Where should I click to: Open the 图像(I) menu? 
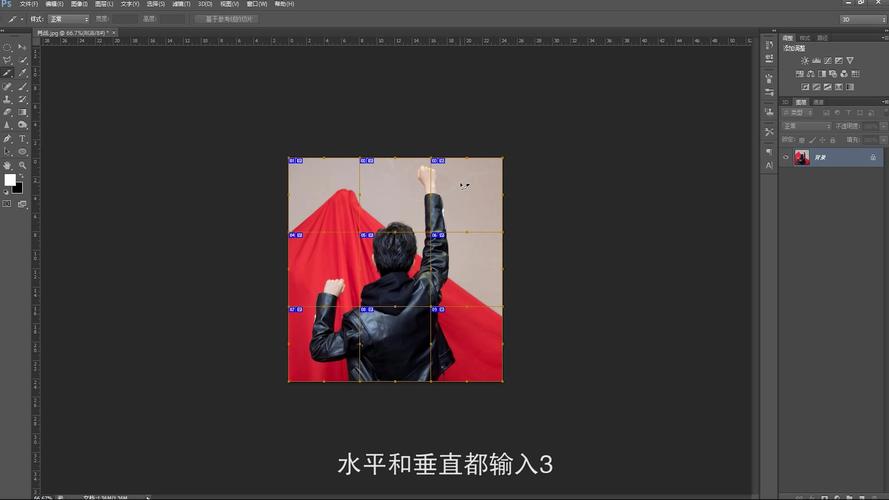pyautogui.click(x=79, y=4)
